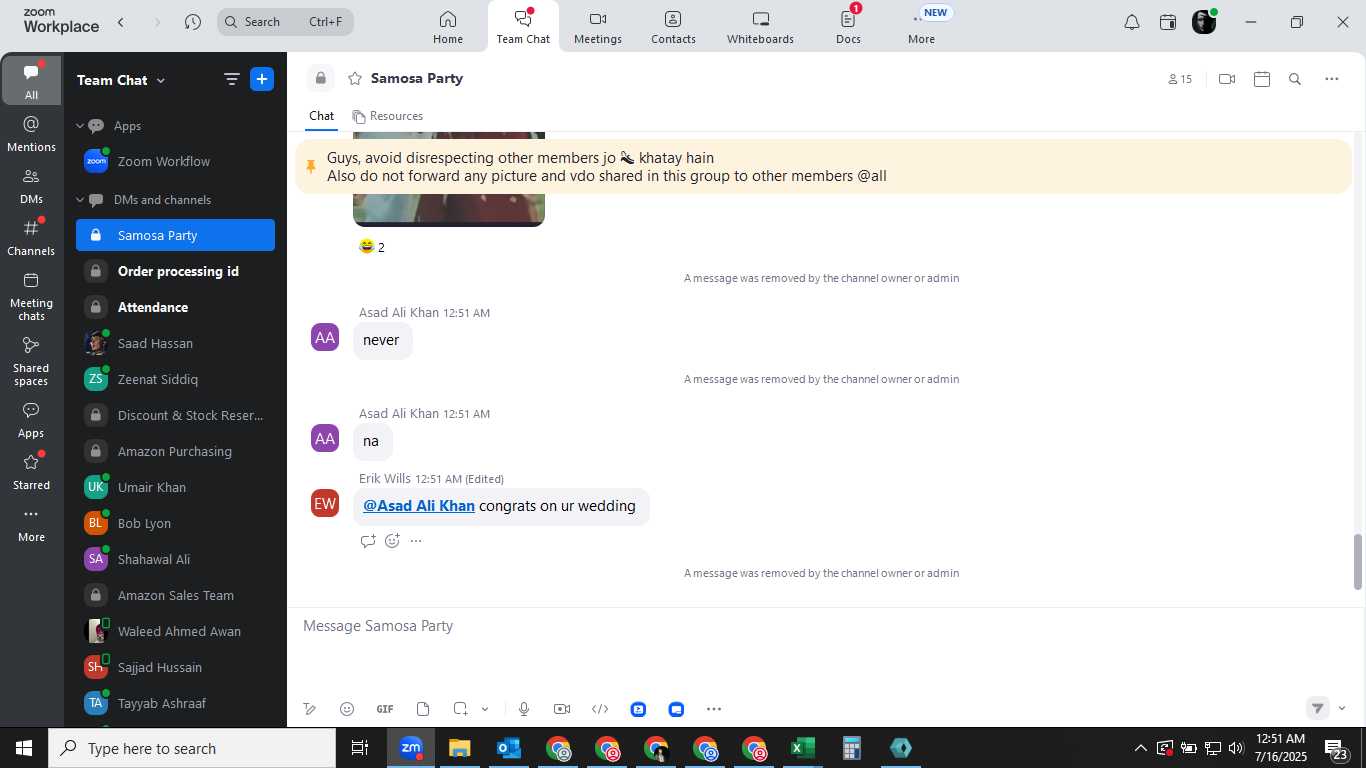Click the blue plus new chat button

pyautogui.click(x=262, y=80)
